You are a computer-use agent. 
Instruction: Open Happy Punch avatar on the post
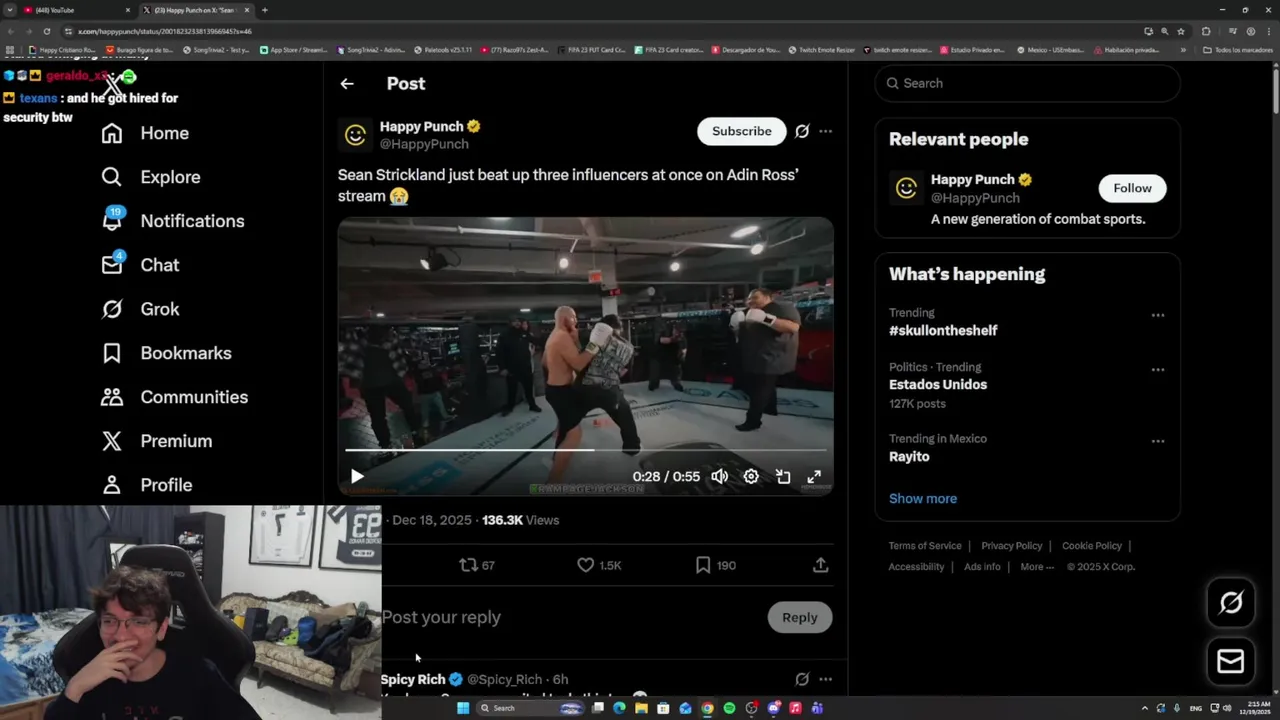pos(355,134)
